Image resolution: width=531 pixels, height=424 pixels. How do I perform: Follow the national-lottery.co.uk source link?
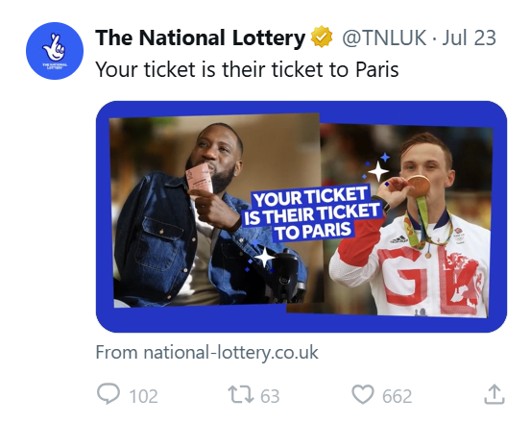pyautogui.click(x=207, y=352)
